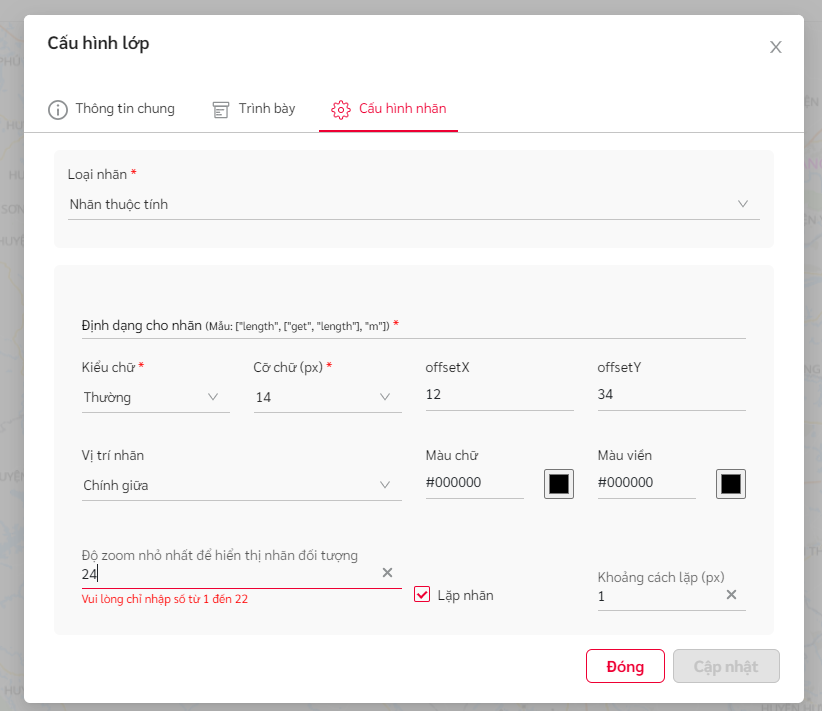Clear the Khoảng cách lặp value
The image size is (822, 711).
pos(731,595)
